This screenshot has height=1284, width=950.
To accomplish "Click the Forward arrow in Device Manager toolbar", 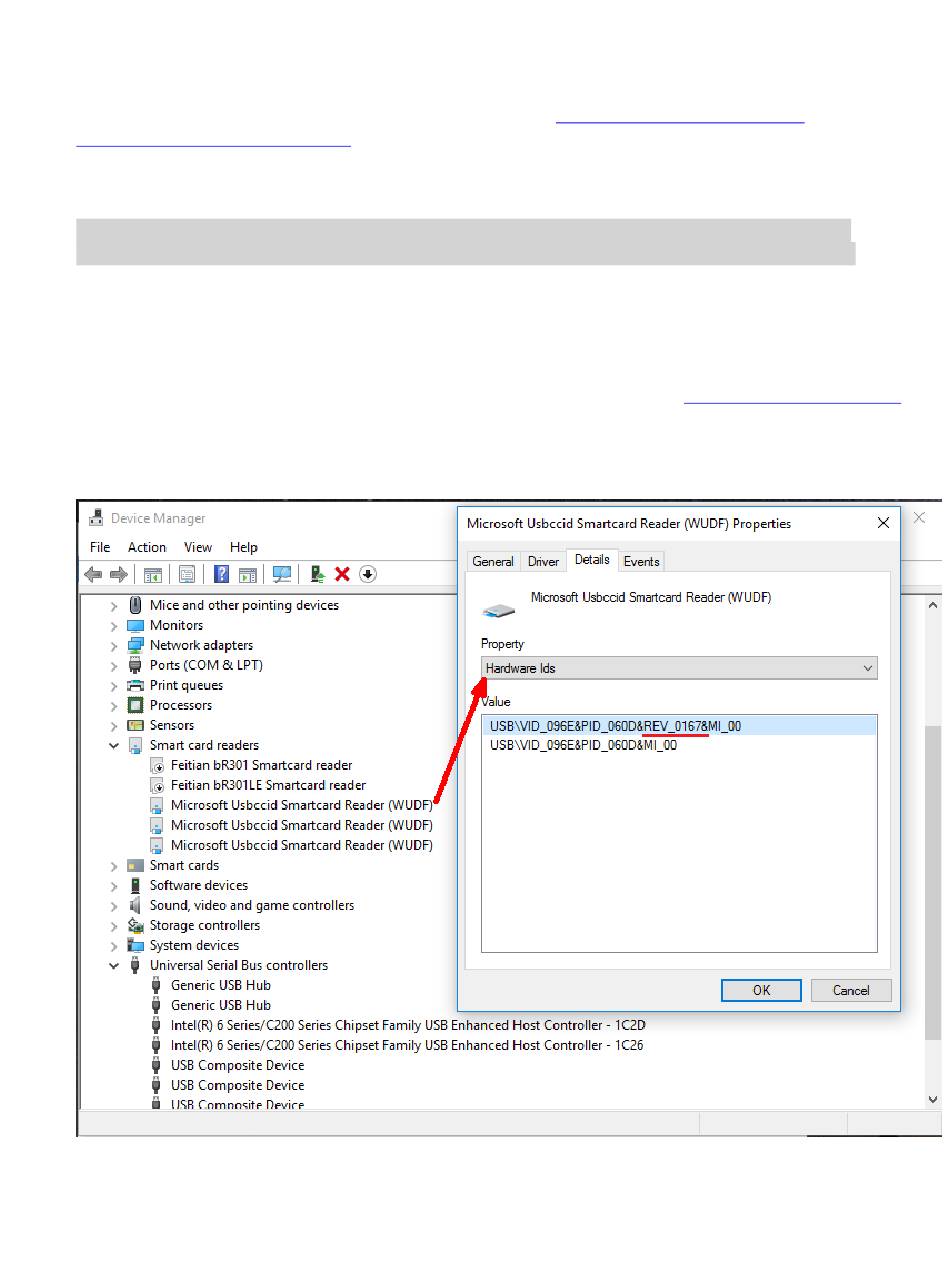I will point(118,574).
